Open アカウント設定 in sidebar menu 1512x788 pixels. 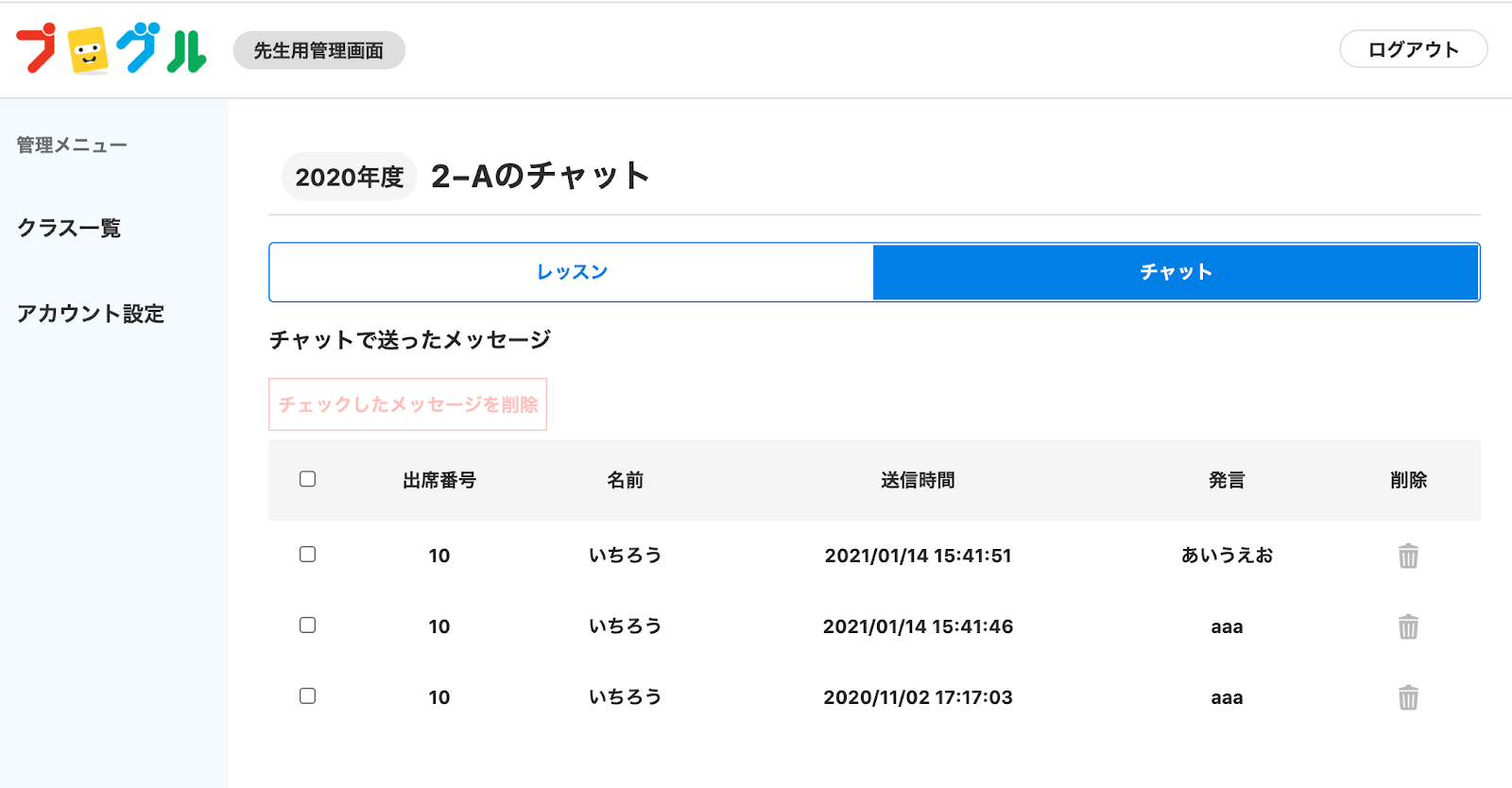[x=91, y=314]
